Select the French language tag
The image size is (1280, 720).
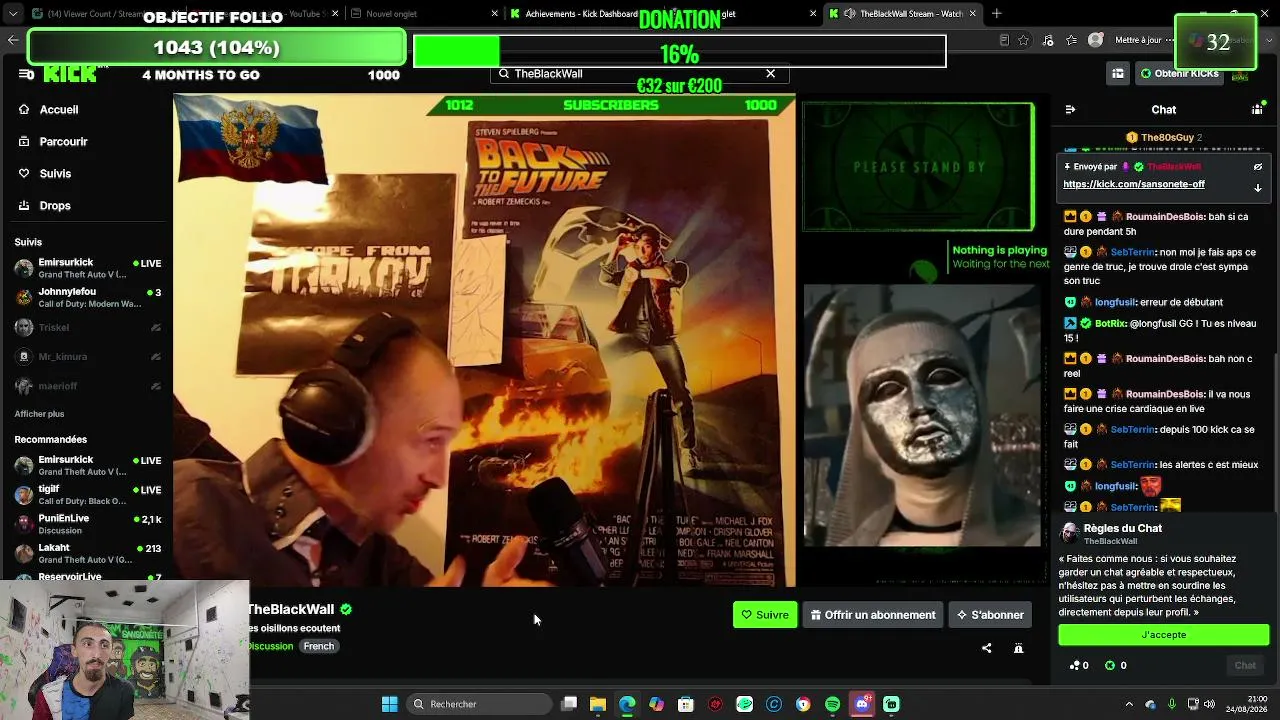(x=319, y=646)
